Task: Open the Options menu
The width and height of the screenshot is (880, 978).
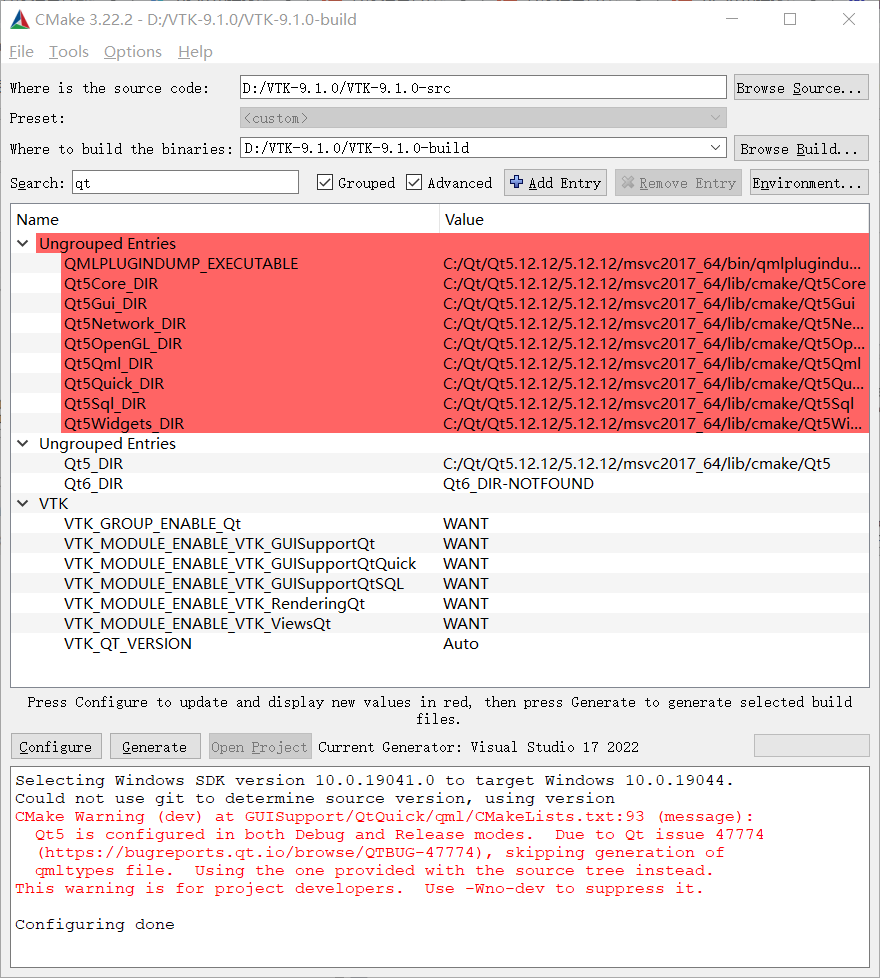Action: click(132, 51)
